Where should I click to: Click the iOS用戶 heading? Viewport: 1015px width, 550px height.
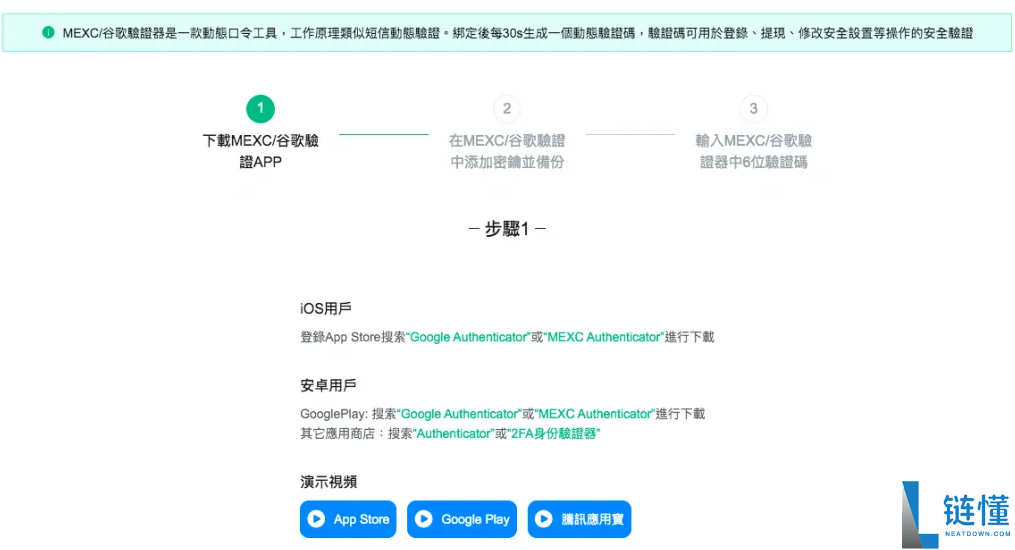[x=326, y=309]
